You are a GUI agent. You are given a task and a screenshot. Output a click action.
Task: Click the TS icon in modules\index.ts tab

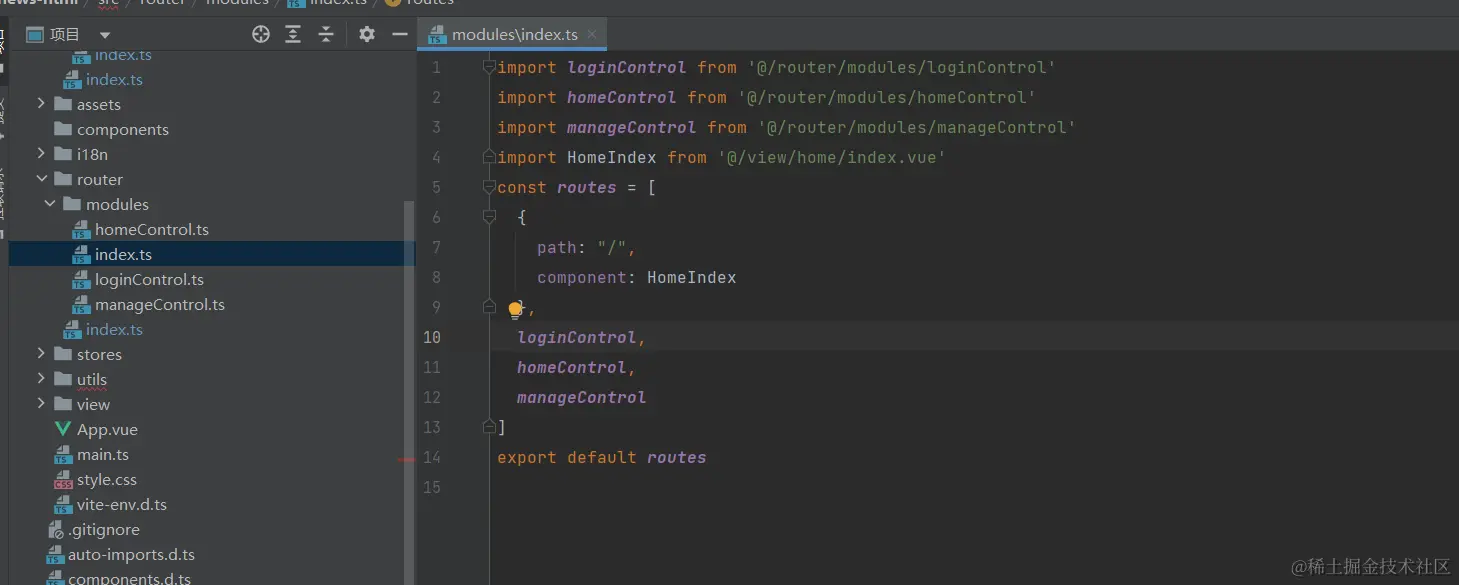(x=437, y=35)
